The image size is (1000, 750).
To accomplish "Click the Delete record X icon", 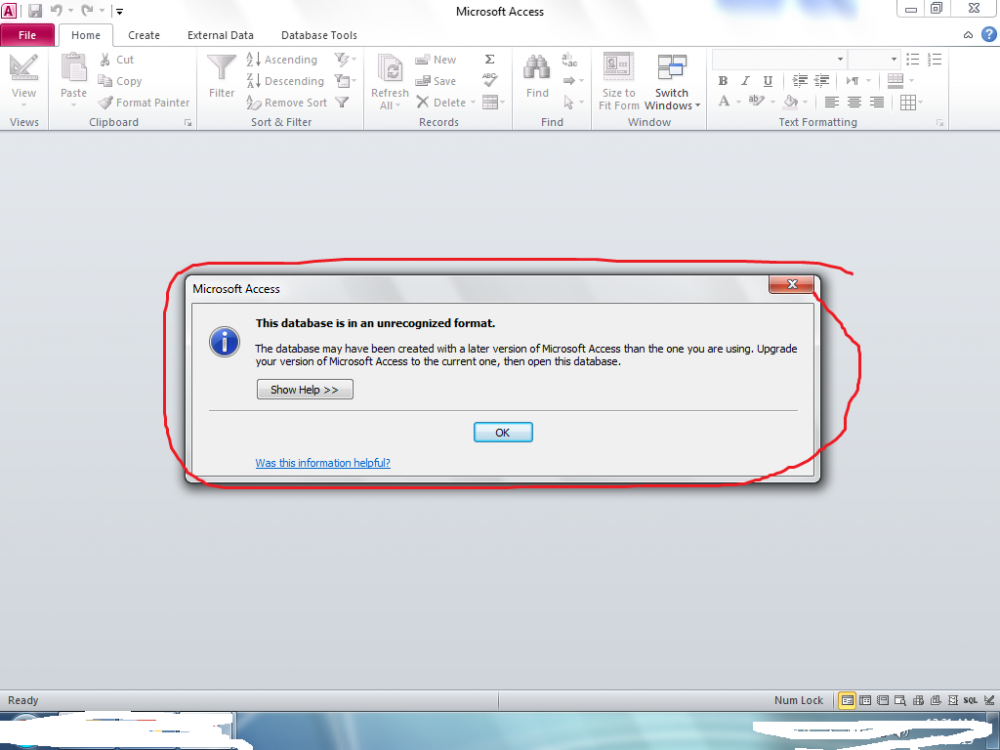I will [x=422, y=102].
